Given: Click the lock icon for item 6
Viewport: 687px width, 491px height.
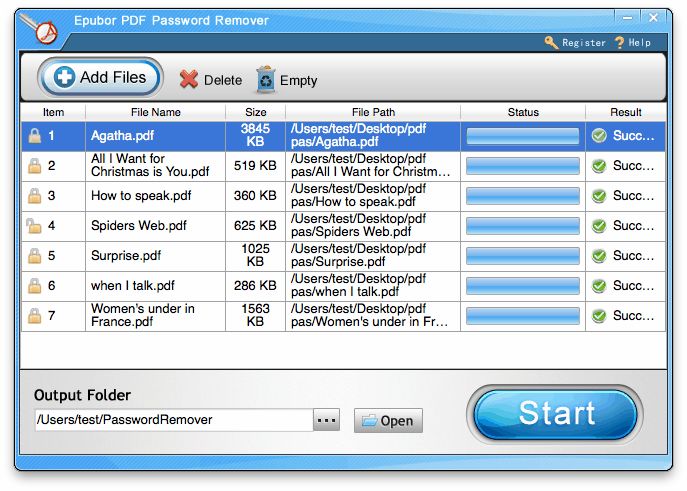Looking at the screenshot, I should [x=35, y=286].
